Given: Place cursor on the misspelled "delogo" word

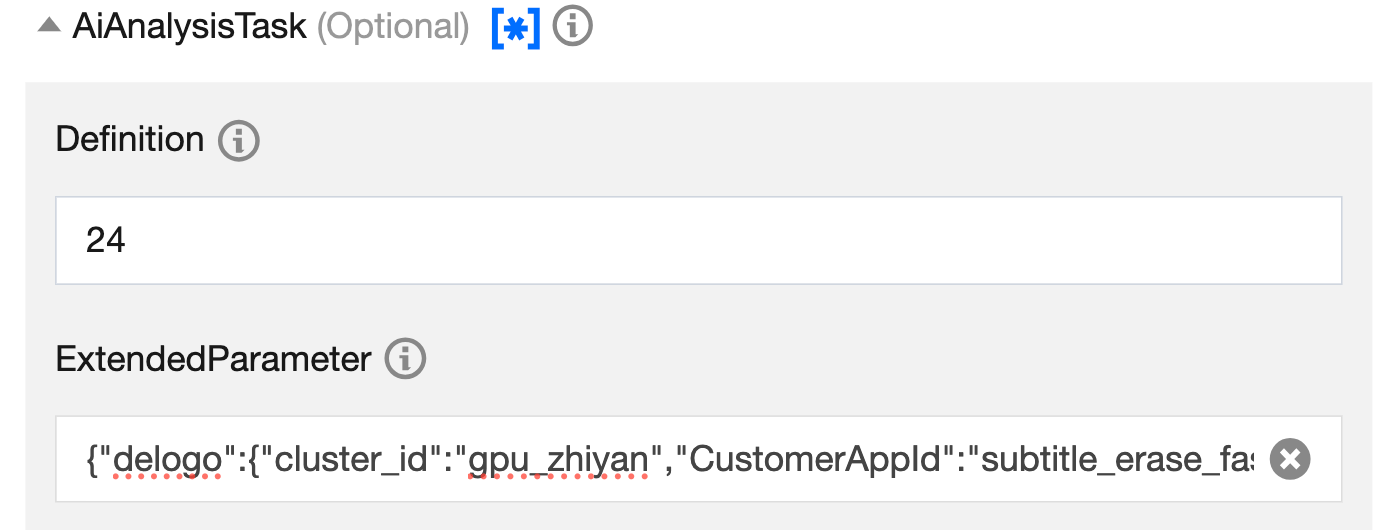Looking at the screenshot, I should [165, 459].
